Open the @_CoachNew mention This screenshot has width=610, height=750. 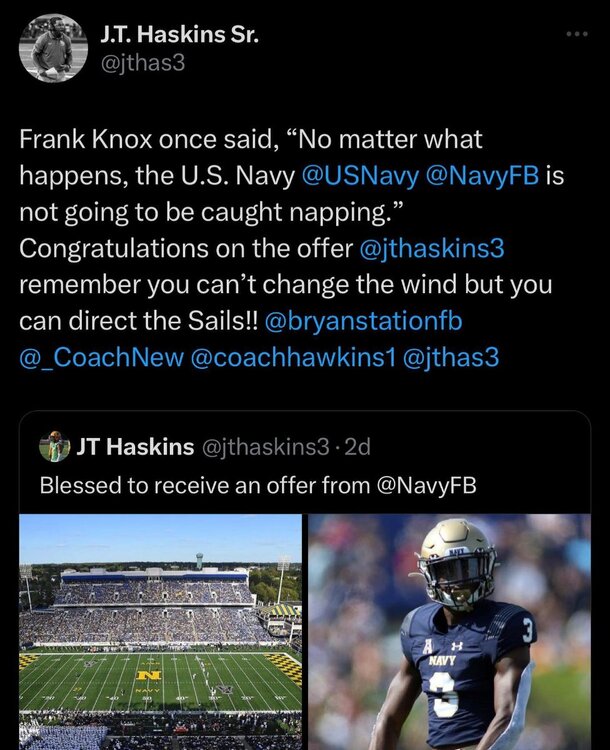tap(101, 357)
